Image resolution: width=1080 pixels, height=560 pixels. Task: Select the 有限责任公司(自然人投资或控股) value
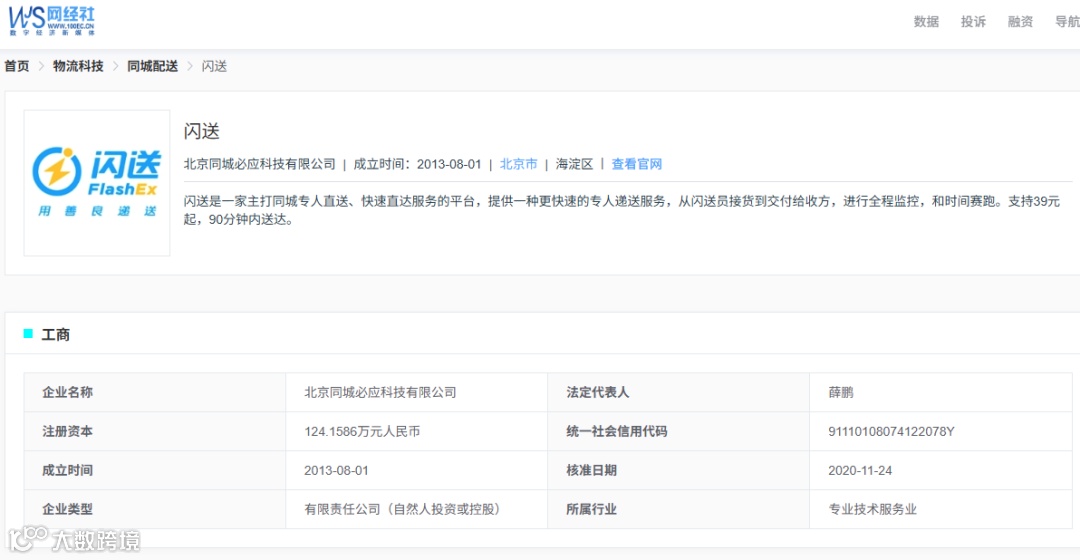403,509
